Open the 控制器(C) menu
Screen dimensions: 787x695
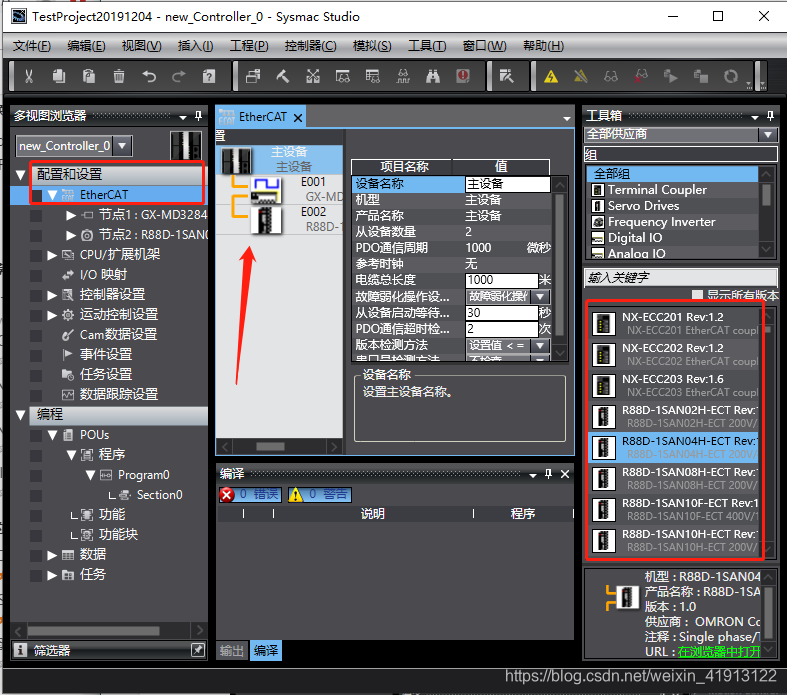tap(310, 46)
